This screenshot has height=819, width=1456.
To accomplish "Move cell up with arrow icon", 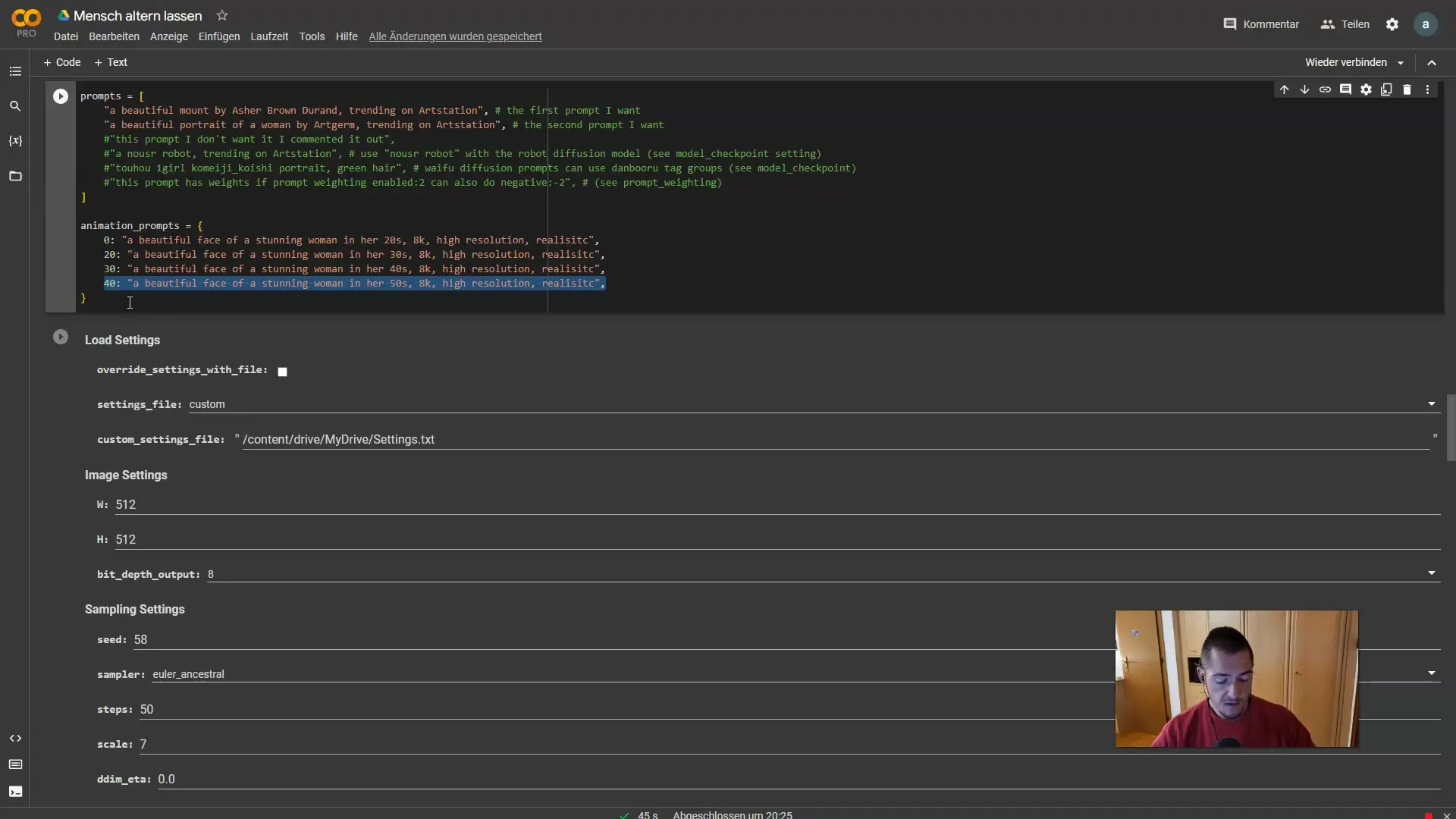I will (x=1284, y=89).
